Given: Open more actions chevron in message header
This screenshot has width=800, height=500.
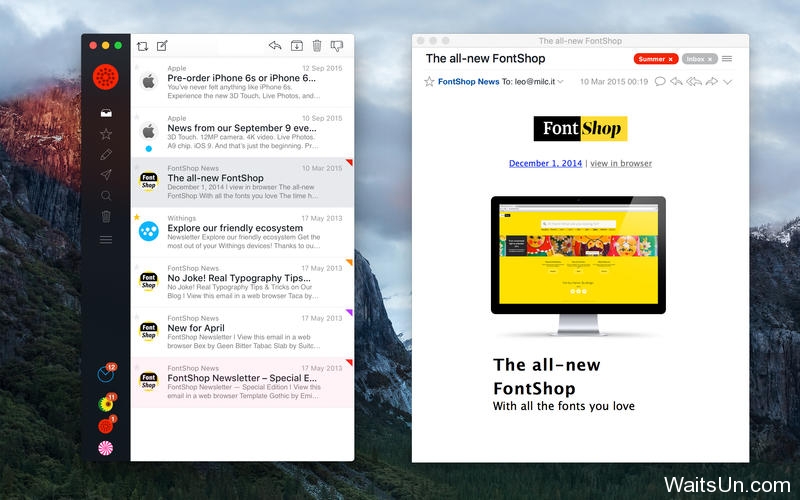Looking at the screenshot, I should [728, 82].
